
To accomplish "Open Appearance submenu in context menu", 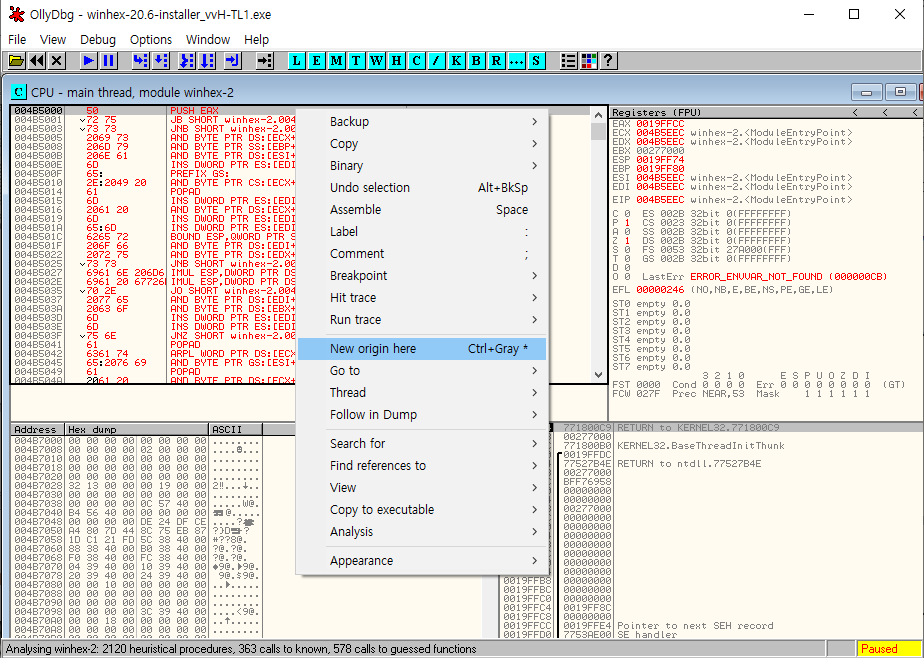I will [x=422, y=561].
